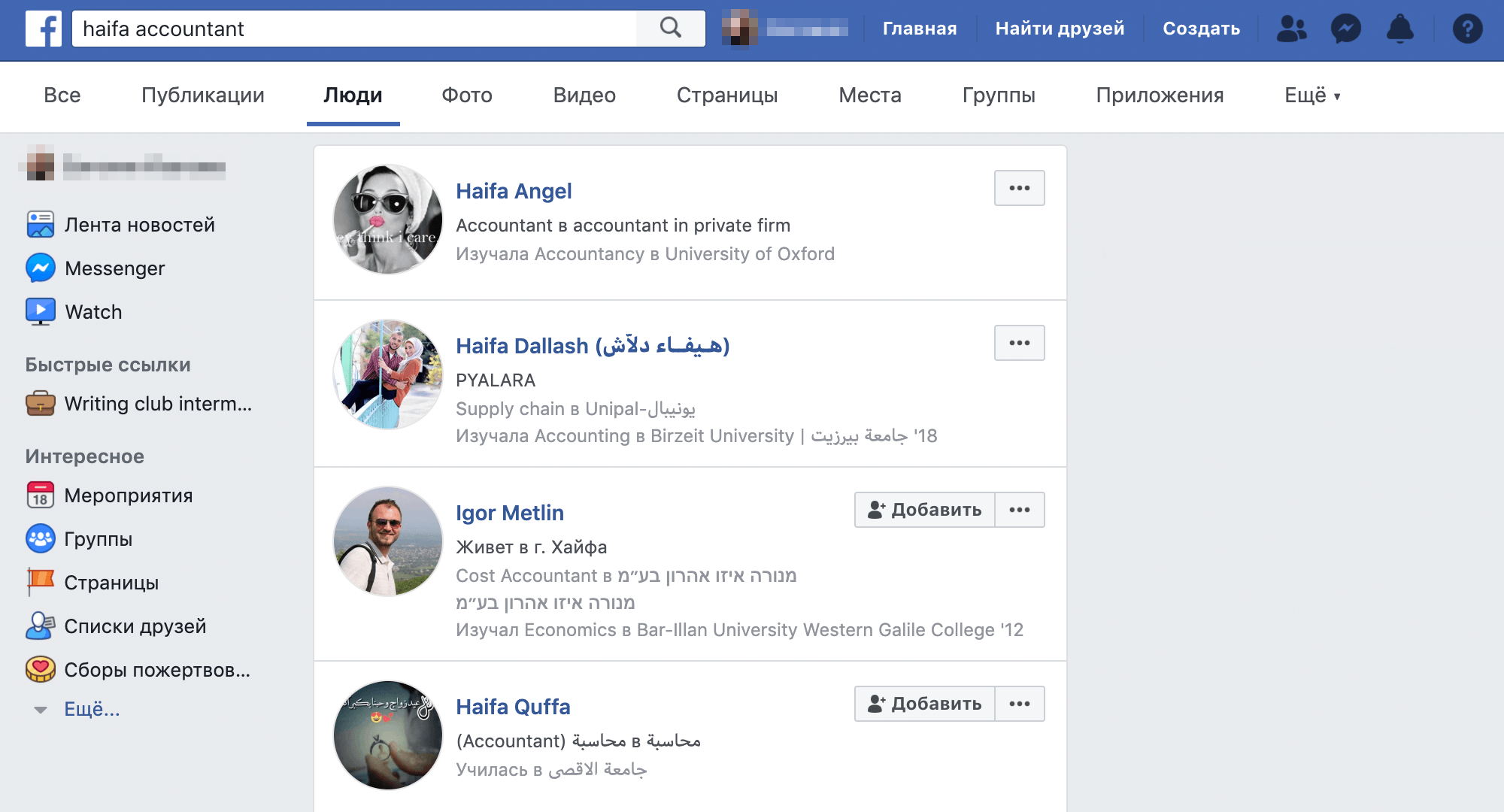Select the Люди tab

pyautogui.click(x=354, y=96)
